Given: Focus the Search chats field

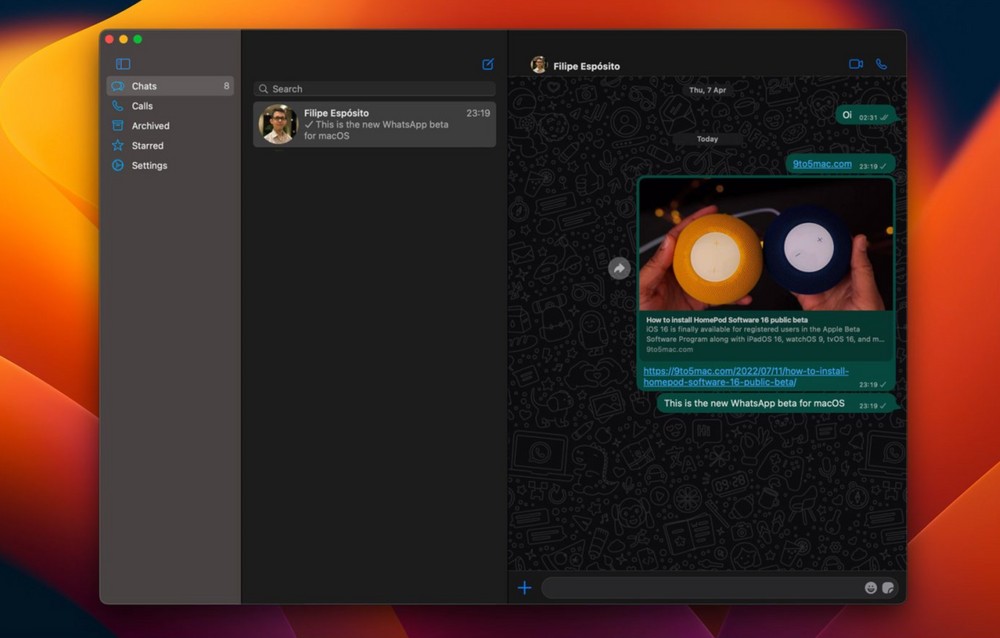Looking at the screenshot, I should [x=374, y=89].
